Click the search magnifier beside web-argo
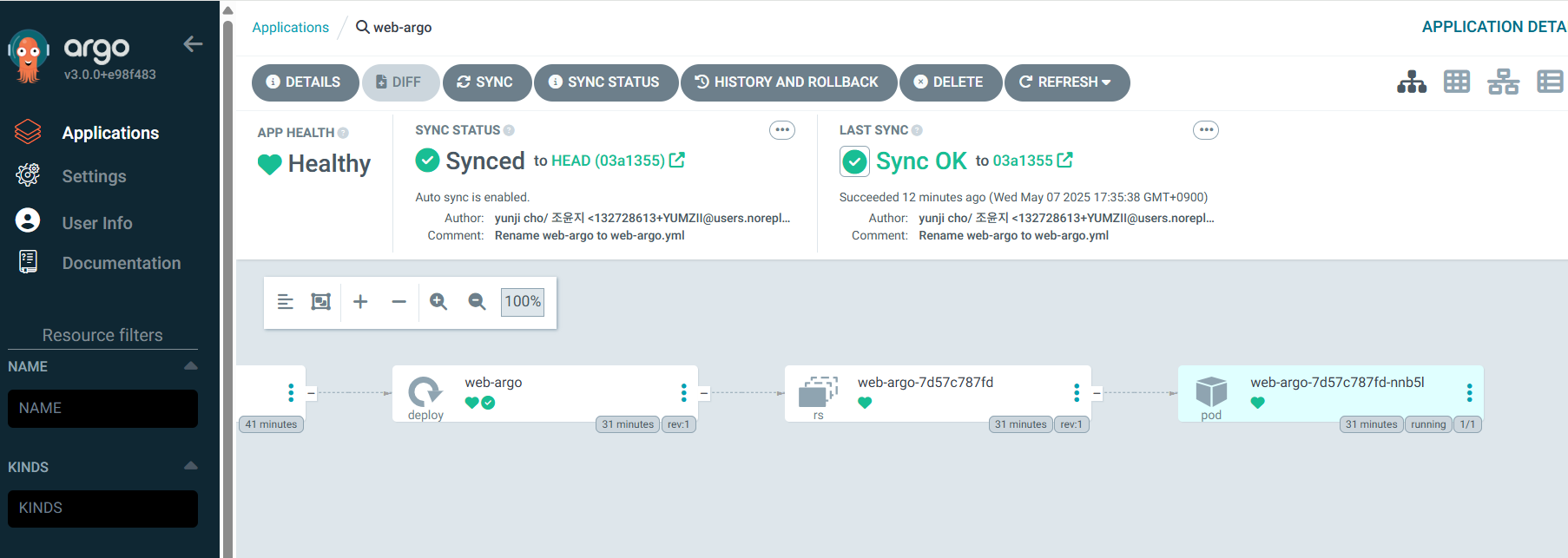Viewport: 1568px width, 558px height. pos(363,27)
